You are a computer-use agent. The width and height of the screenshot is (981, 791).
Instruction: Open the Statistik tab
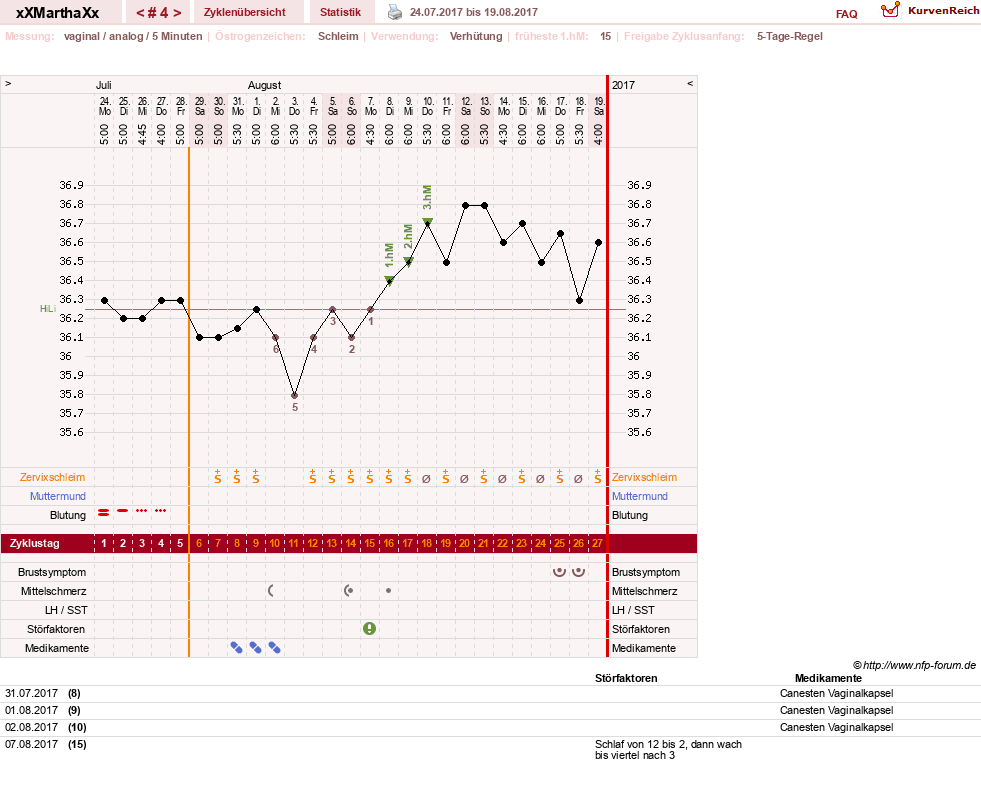click(x=340, y=12)
